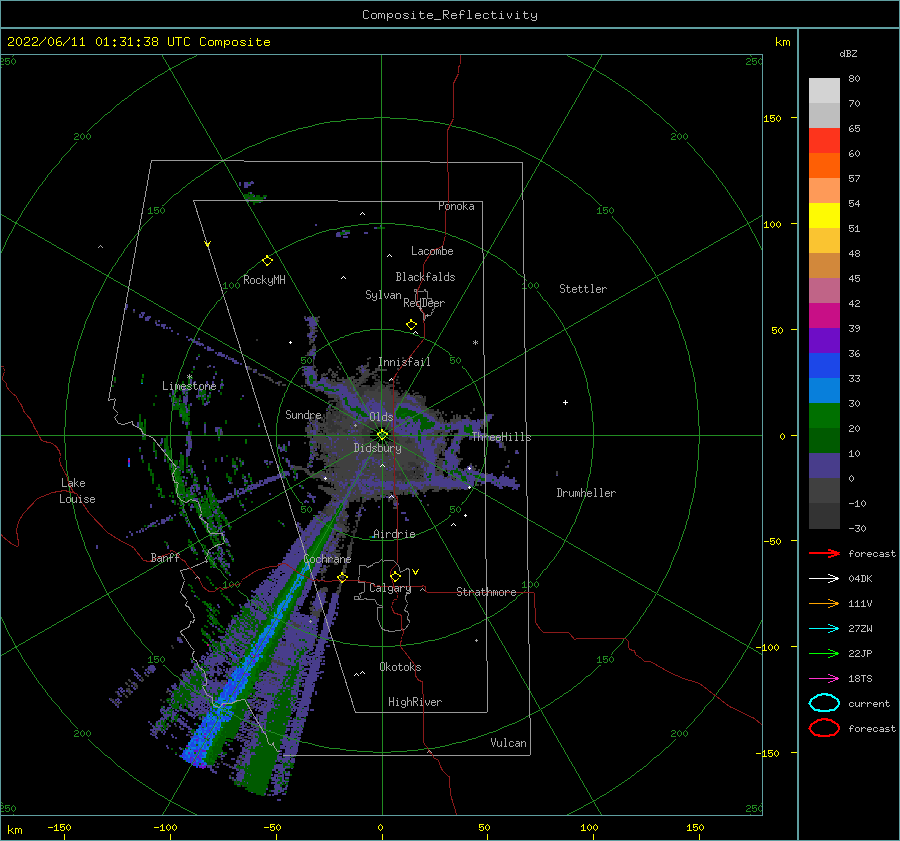The image size is (900, 841).
Task: Select the darkest gray -30 dBZ swatch
Action: [824, 516]
